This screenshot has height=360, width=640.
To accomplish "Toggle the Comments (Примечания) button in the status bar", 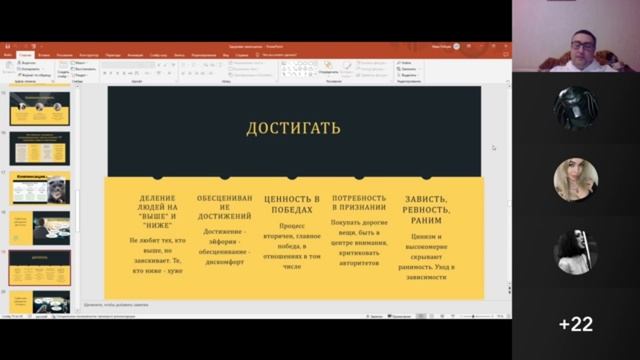I will [399, 316].
